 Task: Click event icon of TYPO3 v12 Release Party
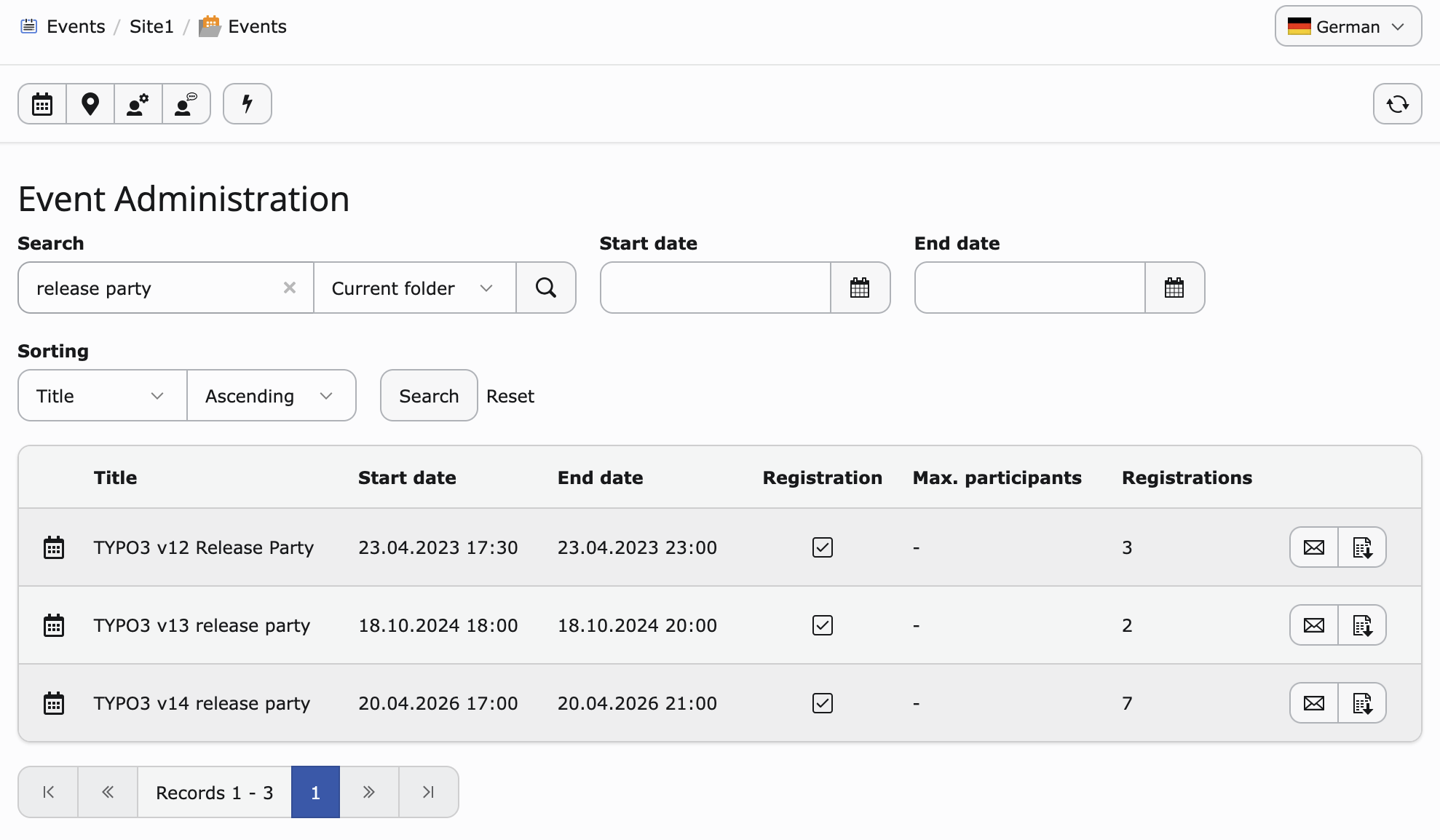54,547
